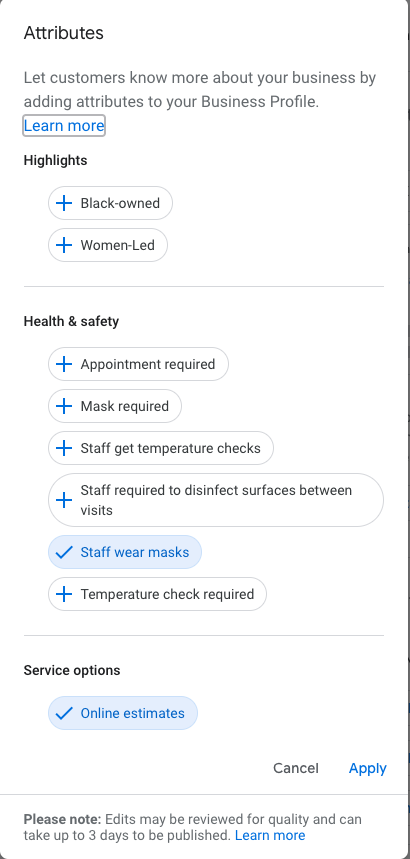410x859 pixels.
Task: Click the plus icon beside Black-owned
Action: point(64,203)
